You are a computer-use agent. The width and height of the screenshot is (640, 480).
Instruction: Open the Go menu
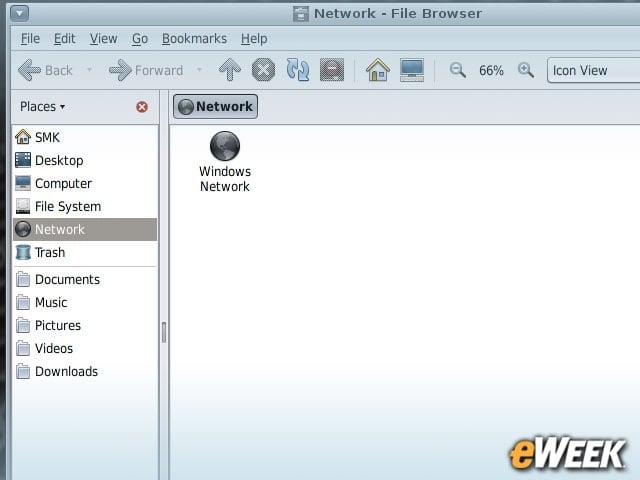(140, 39)
